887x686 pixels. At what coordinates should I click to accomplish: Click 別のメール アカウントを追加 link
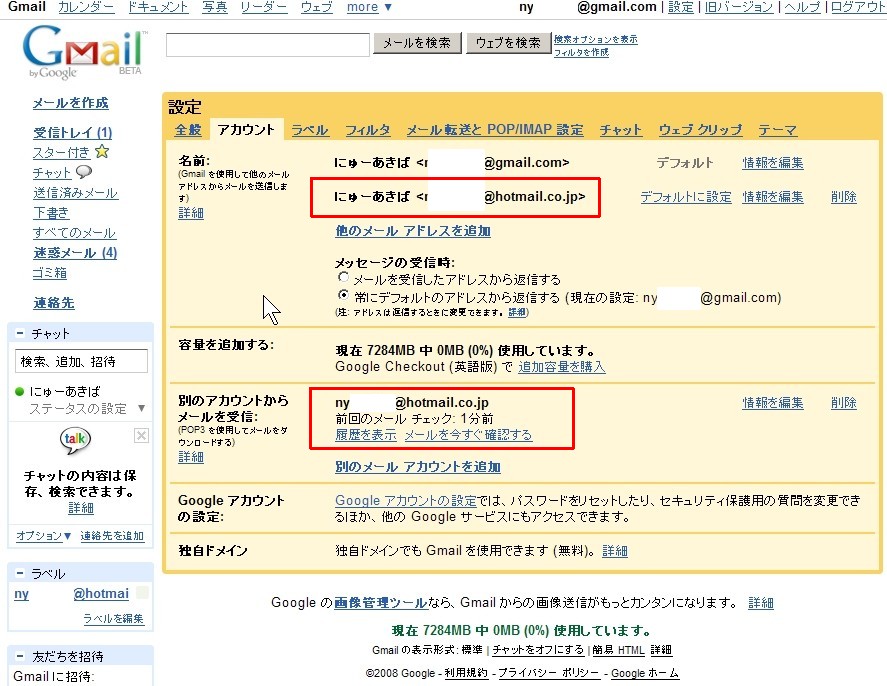click(x=418, y=467)
